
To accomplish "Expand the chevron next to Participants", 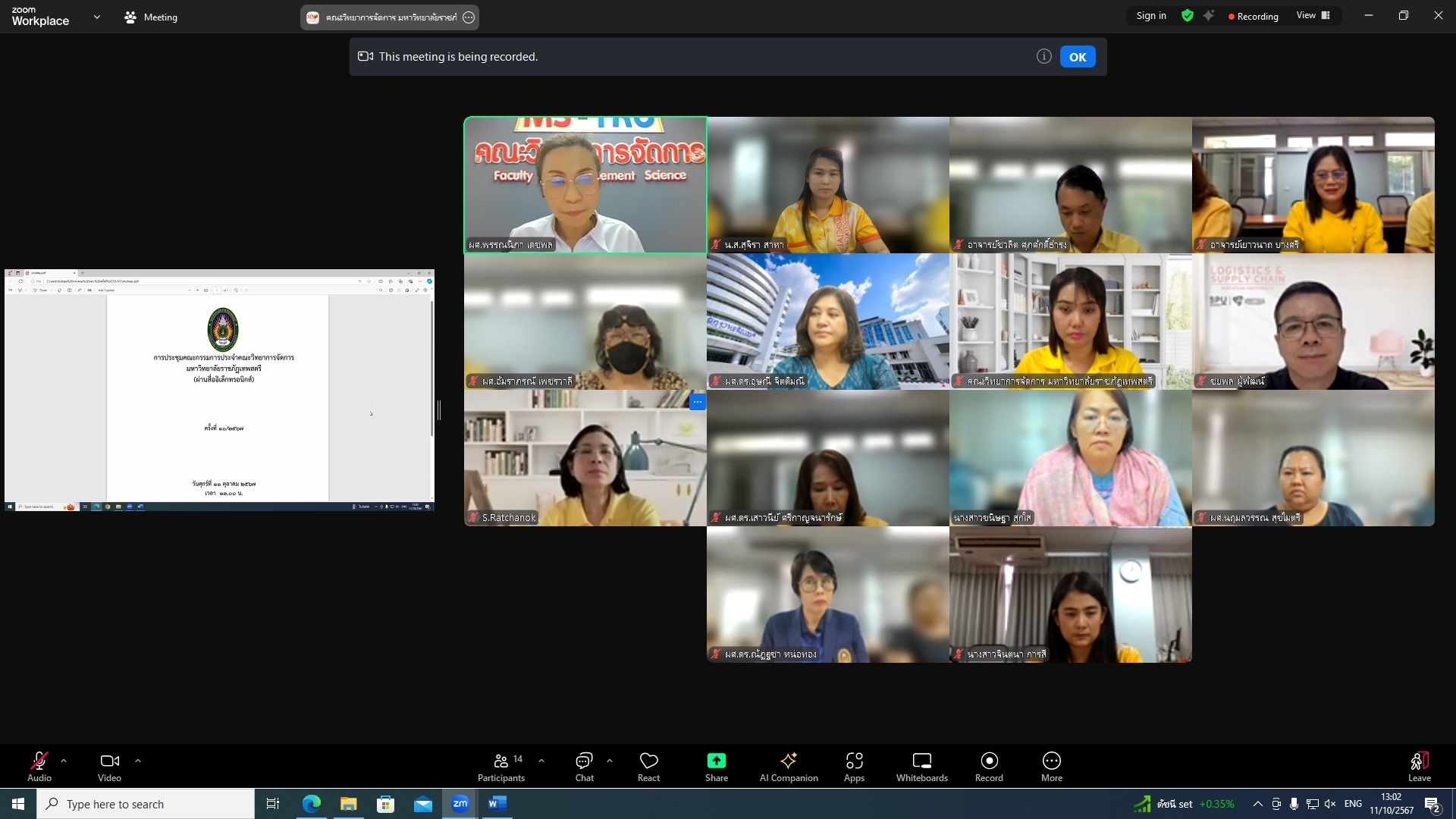I will point(541,760).
